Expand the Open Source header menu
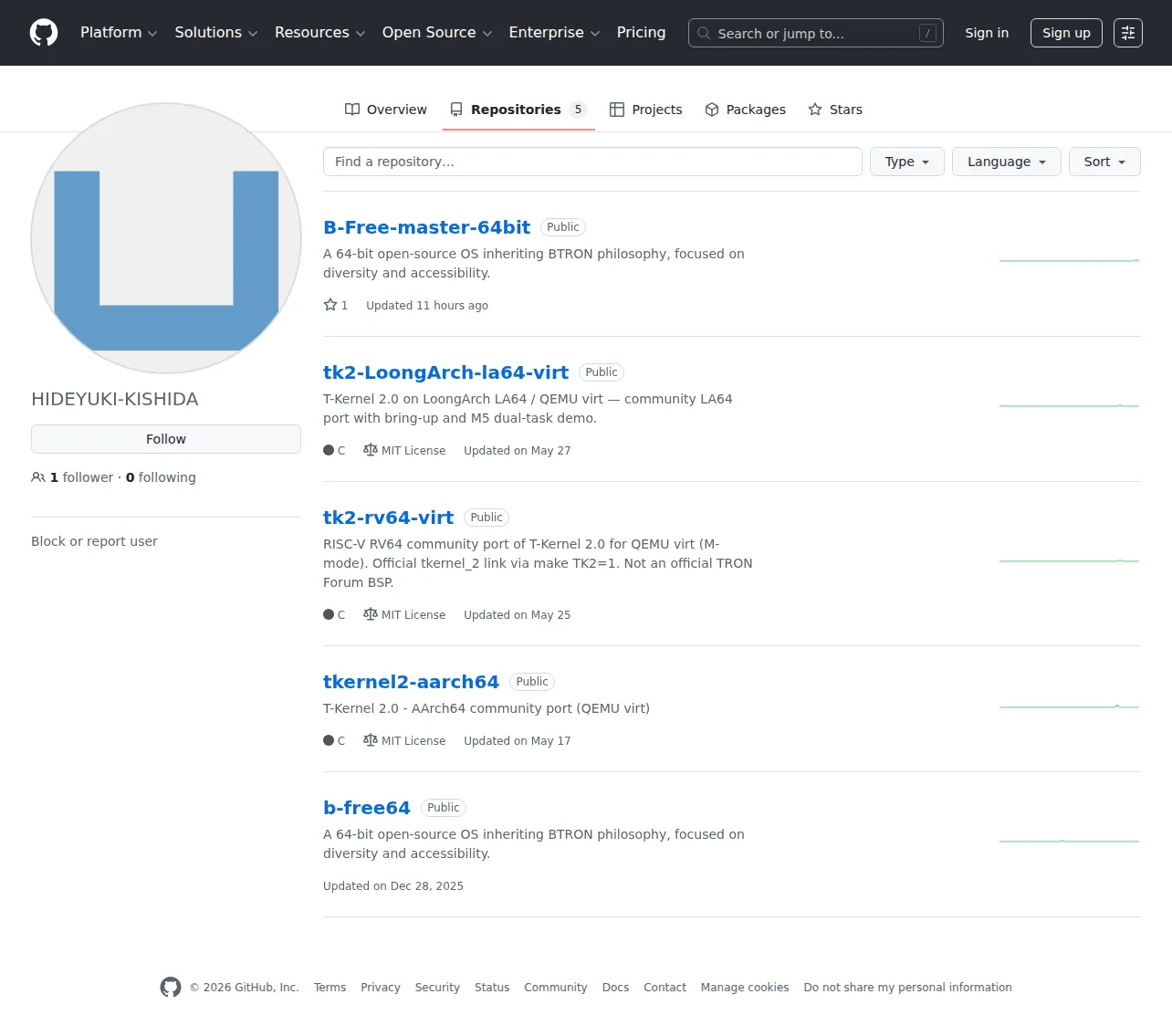1172x1036 pixels. 437,33
